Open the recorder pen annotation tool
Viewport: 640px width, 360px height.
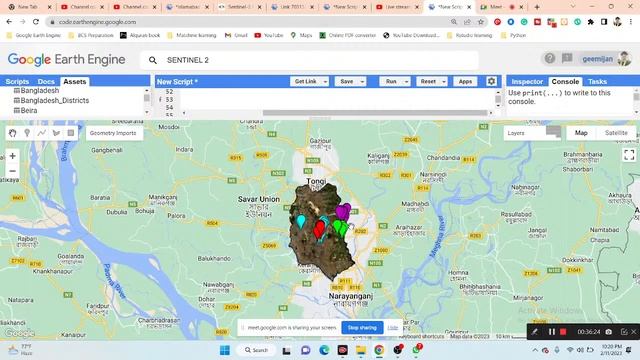pyautogui.click(x=535, y=332)
